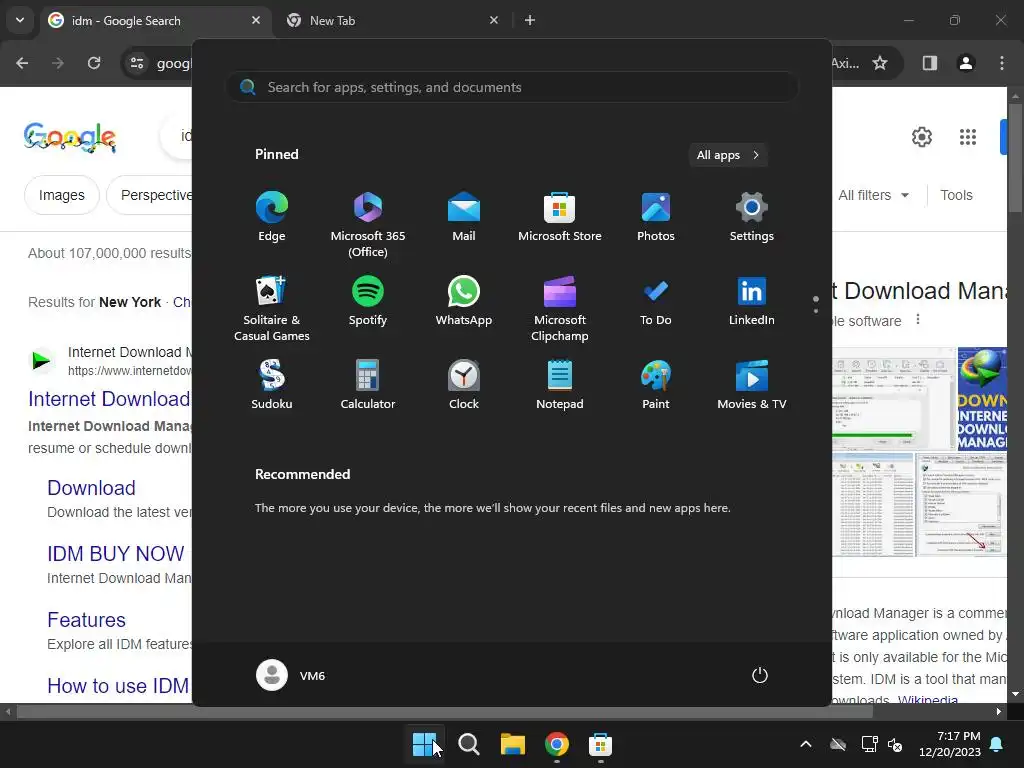Select the idm - Google Search tab
Viewport: 1024px width, 768px height.
pos(155,20)
